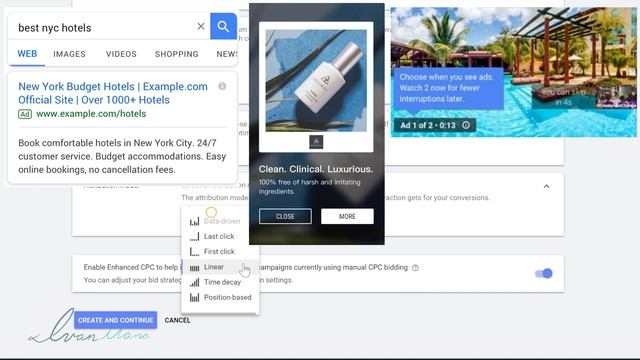Click the Time decay chart icon
Screen dimensions: 640x360
194,282
